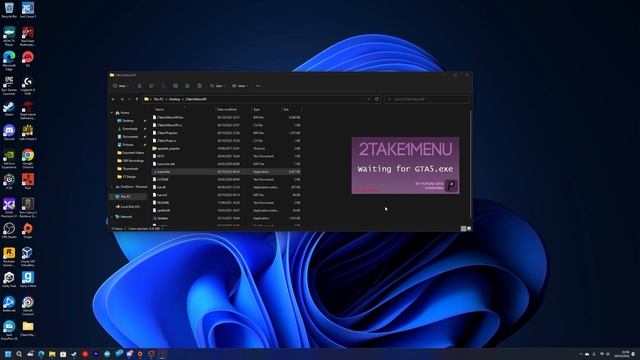Click the Delete trash icon in toolbar
The image size is (640, 360).
pyautogui.click(x=200, y=86)
